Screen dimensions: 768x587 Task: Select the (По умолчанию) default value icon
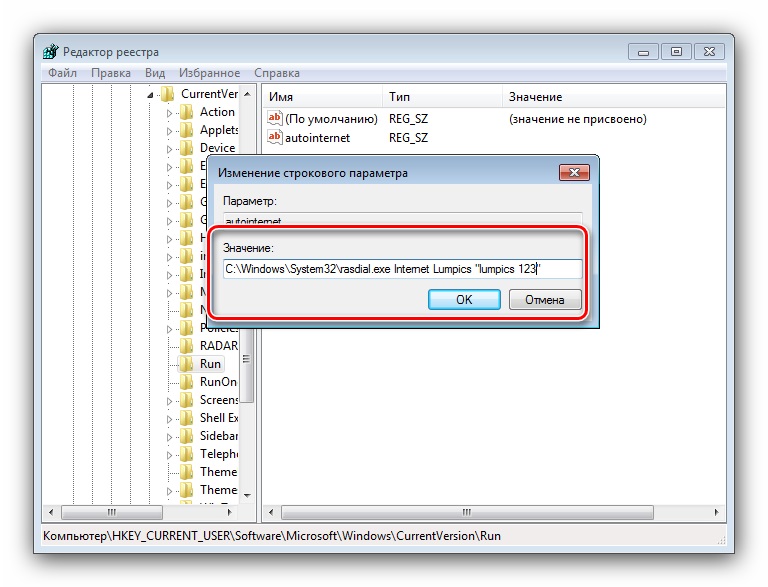274,118
